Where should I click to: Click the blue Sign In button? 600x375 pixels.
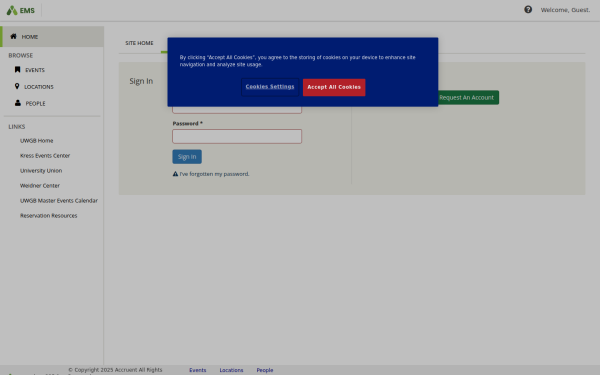[x=187, y=157]
